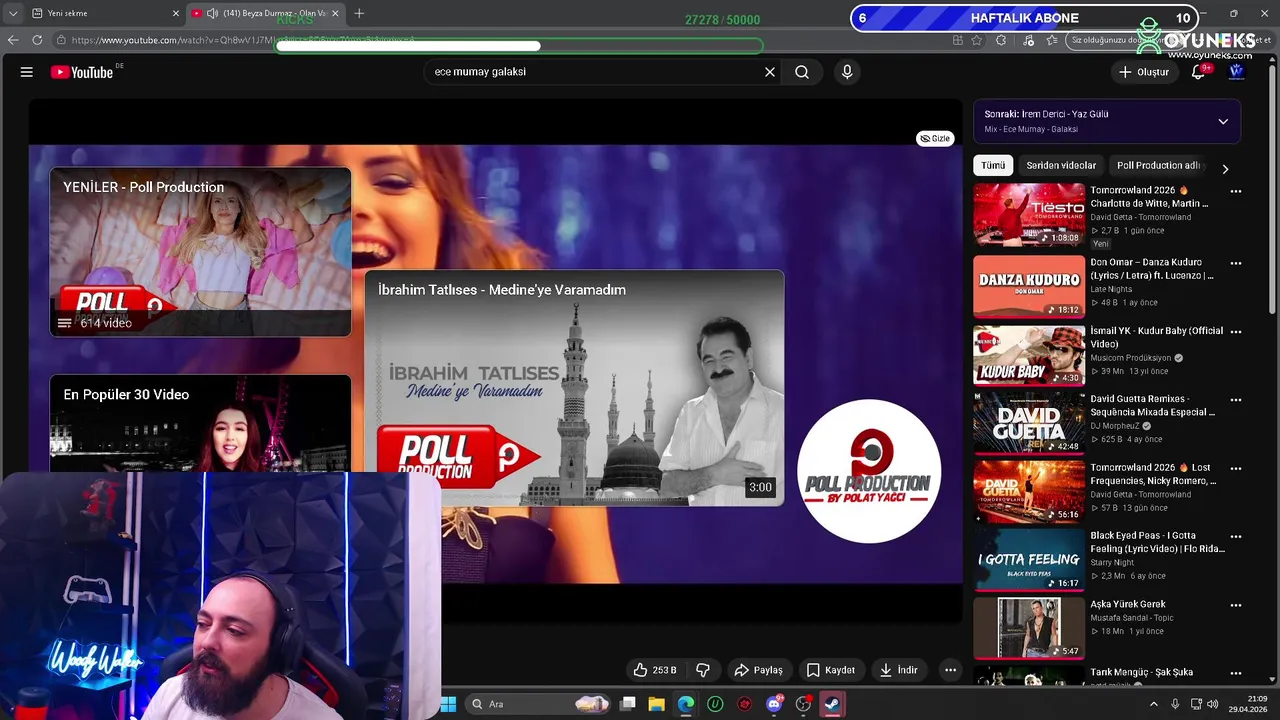
Task: Close the Beyza Durmaz YouTube tab
Action: 335,13
